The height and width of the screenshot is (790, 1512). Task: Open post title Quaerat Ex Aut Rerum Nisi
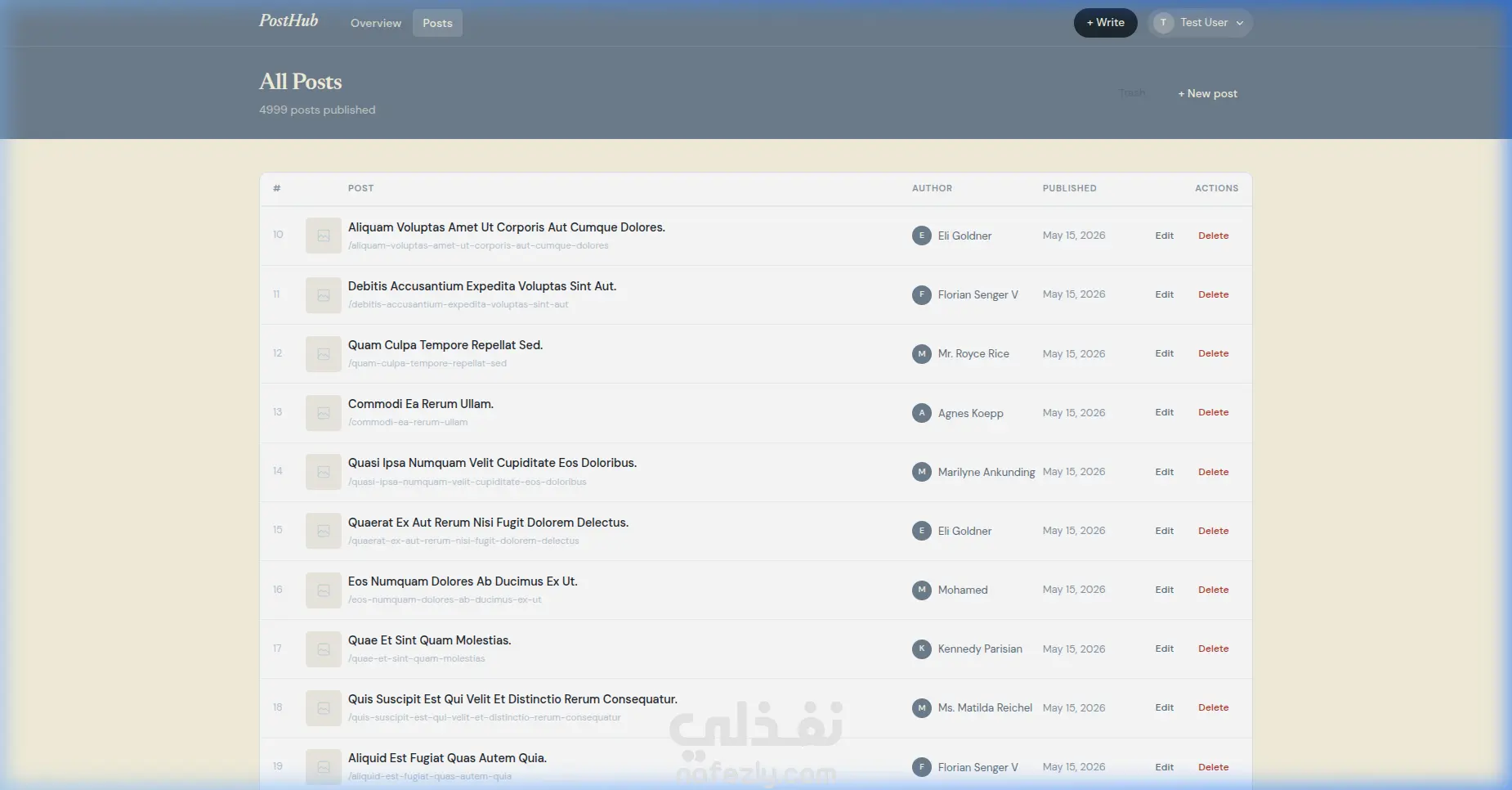coord(488,523)
